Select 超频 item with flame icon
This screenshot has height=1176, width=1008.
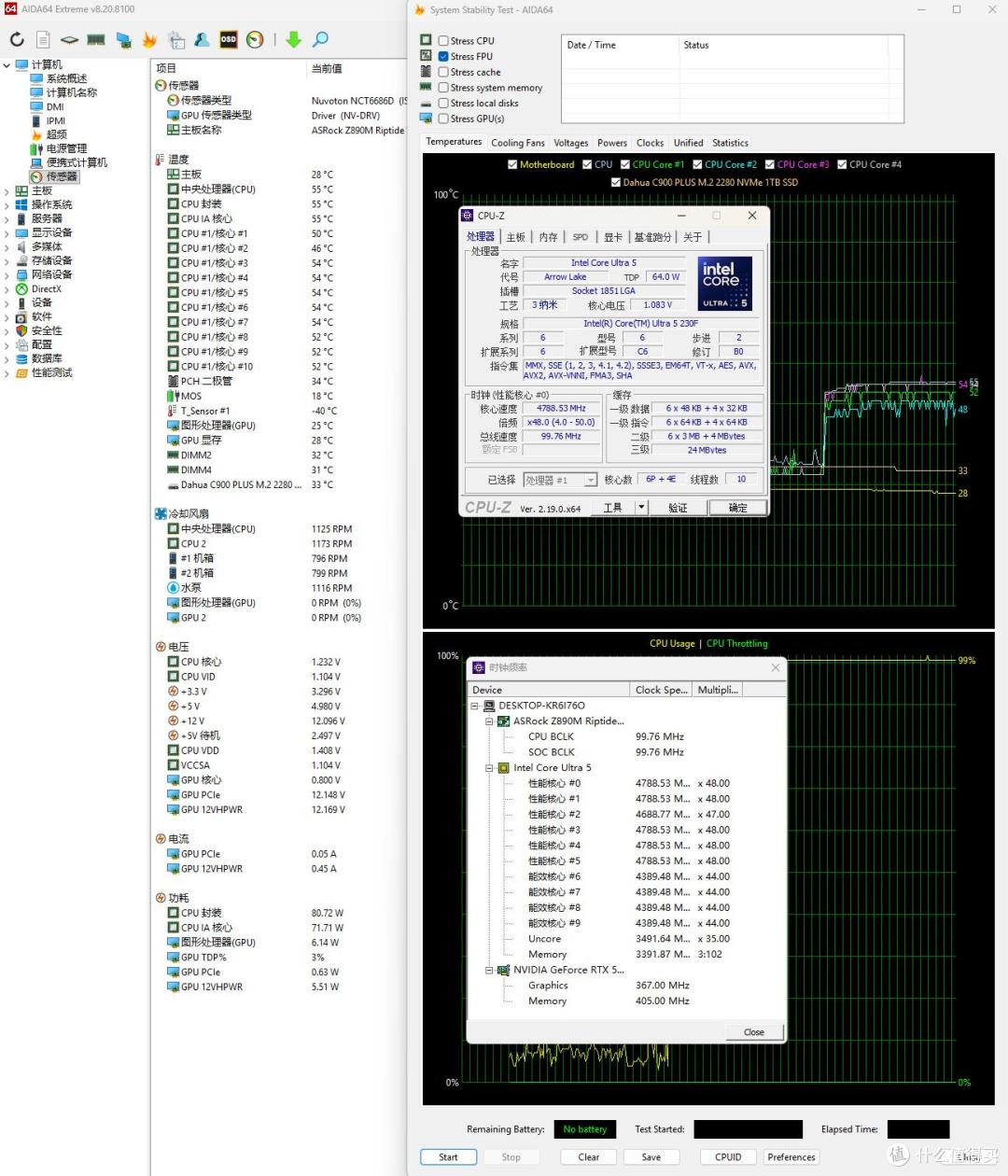point(56,134)
